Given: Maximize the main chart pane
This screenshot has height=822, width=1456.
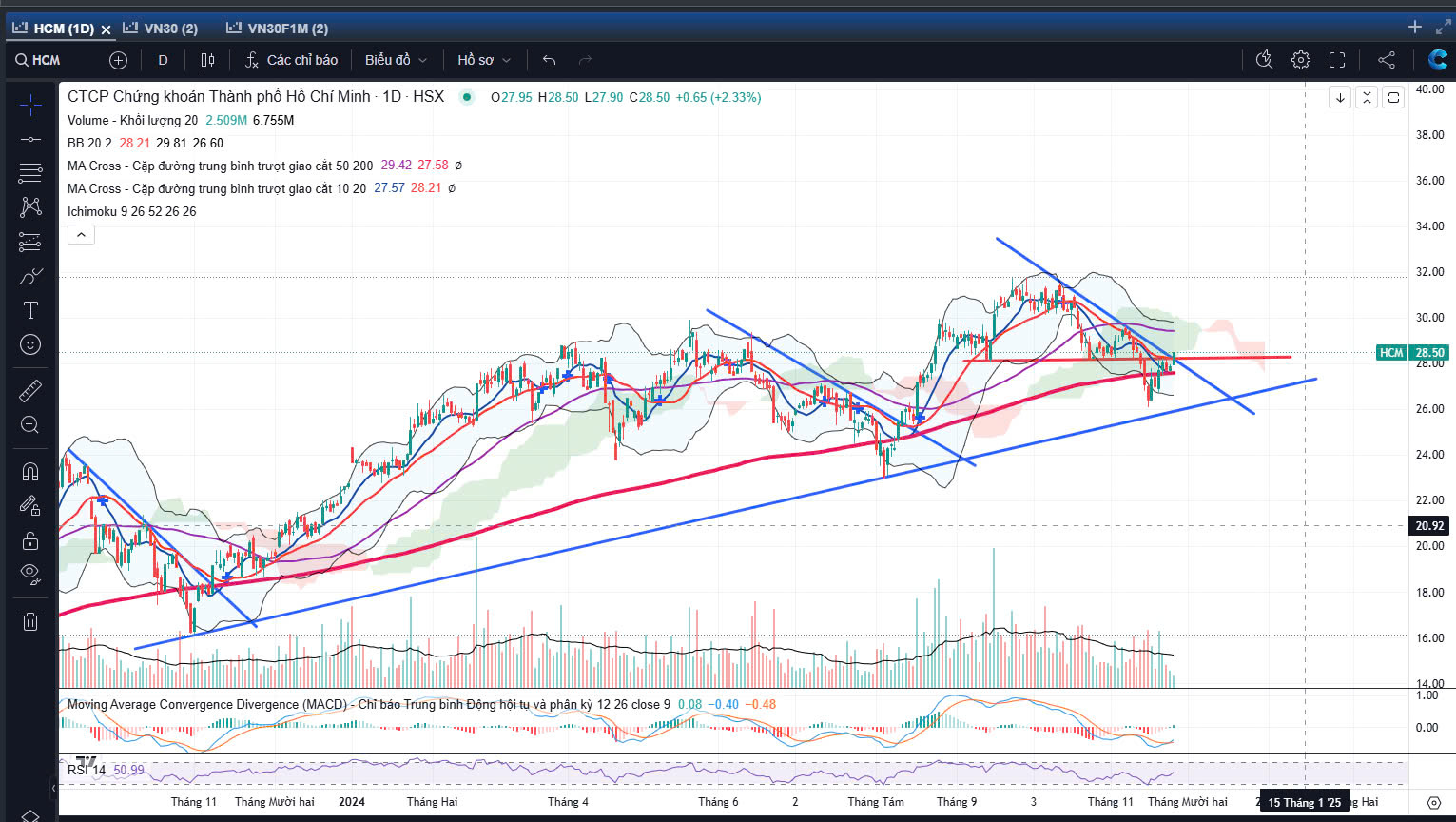Looking at the screenshot, I should click(1393, 97).
